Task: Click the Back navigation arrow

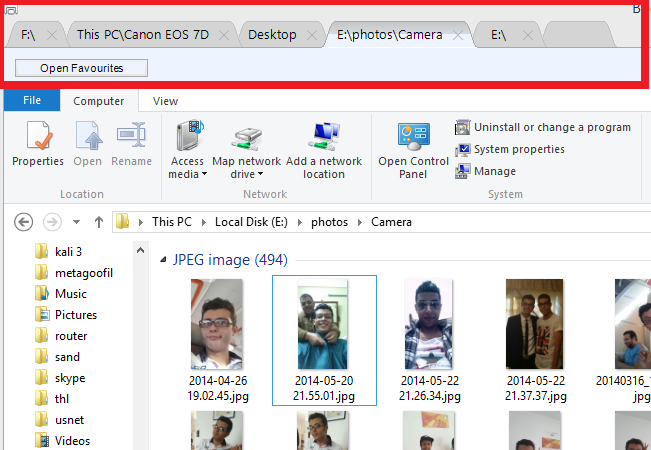Action: pos(24,221)
